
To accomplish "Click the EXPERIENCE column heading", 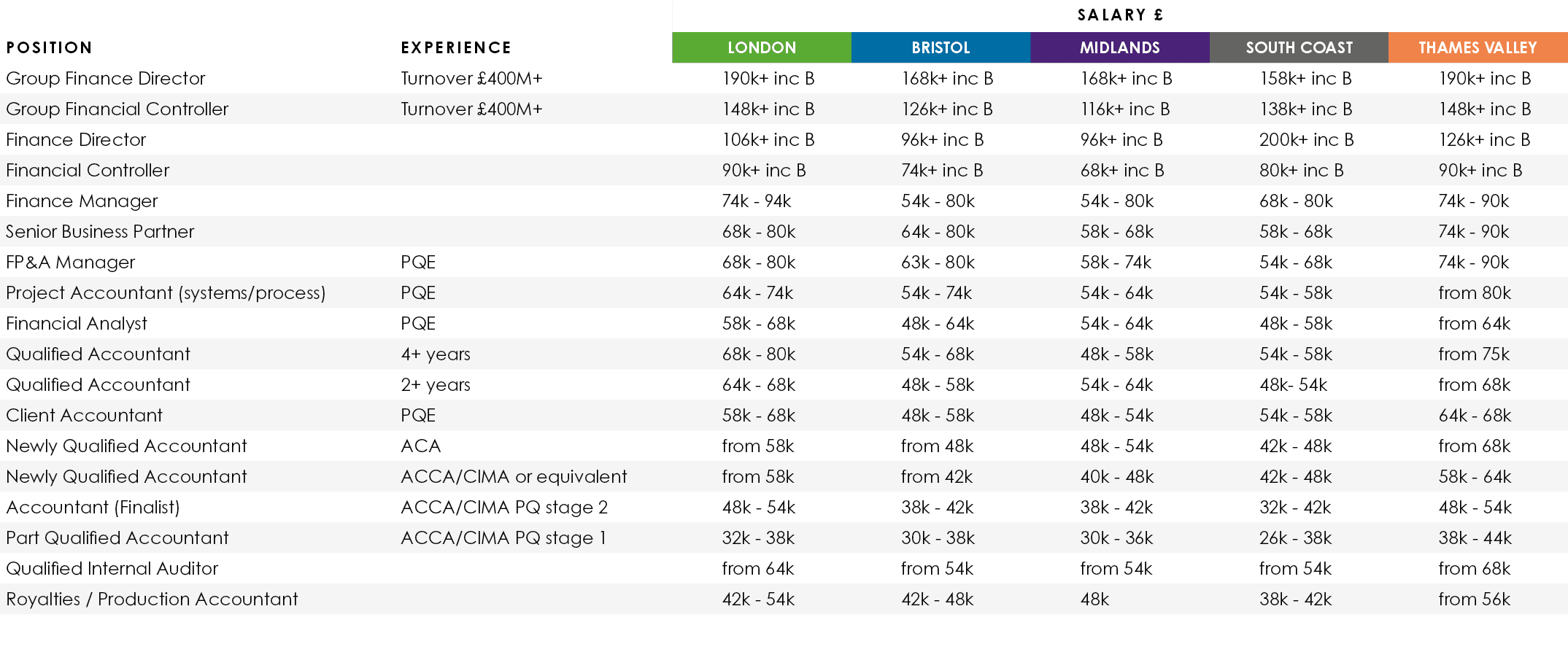I will [456, 48].
